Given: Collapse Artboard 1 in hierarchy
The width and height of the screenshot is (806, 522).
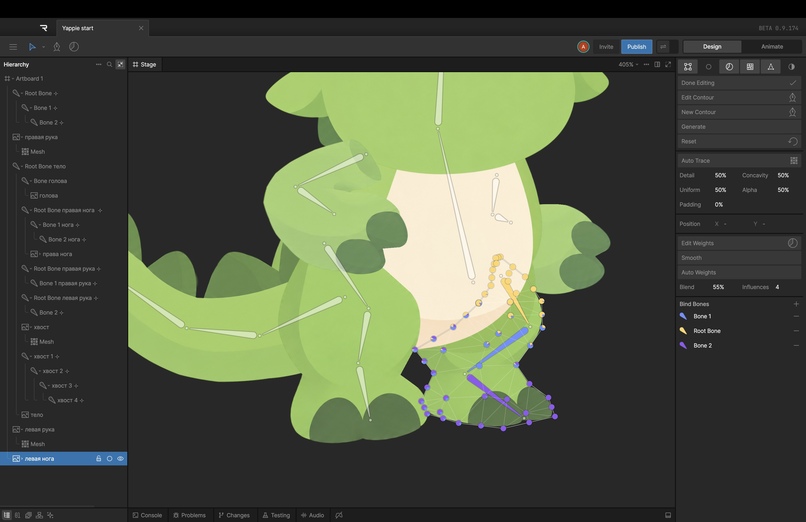Looking at the screenshot, I should pyautogui.click(x=13, y=79).
